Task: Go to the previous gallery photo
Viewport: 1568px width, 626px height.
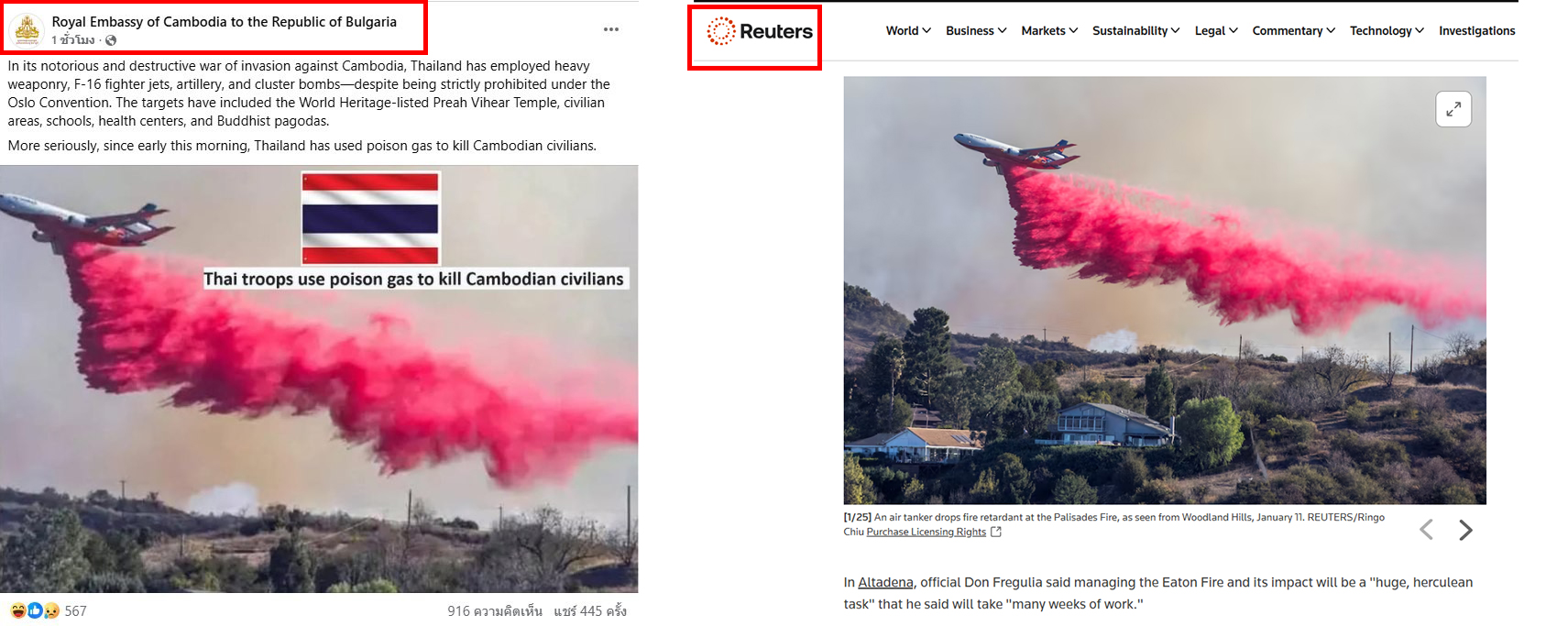Action: pos(1426,530)
